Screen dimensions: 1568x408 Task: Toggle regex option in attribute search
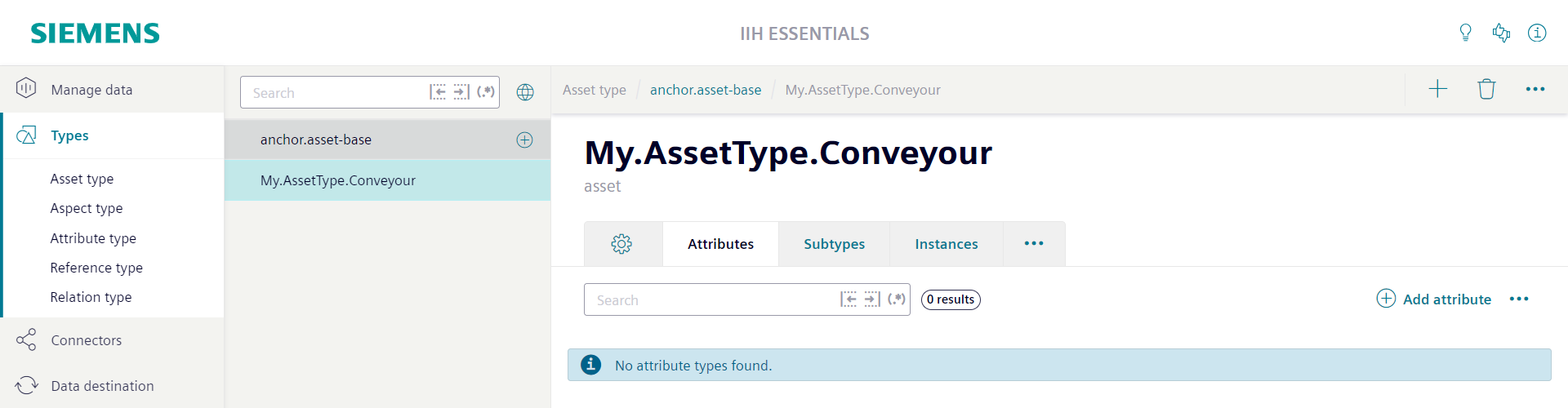pyautogui.click(x=897, y=299)
